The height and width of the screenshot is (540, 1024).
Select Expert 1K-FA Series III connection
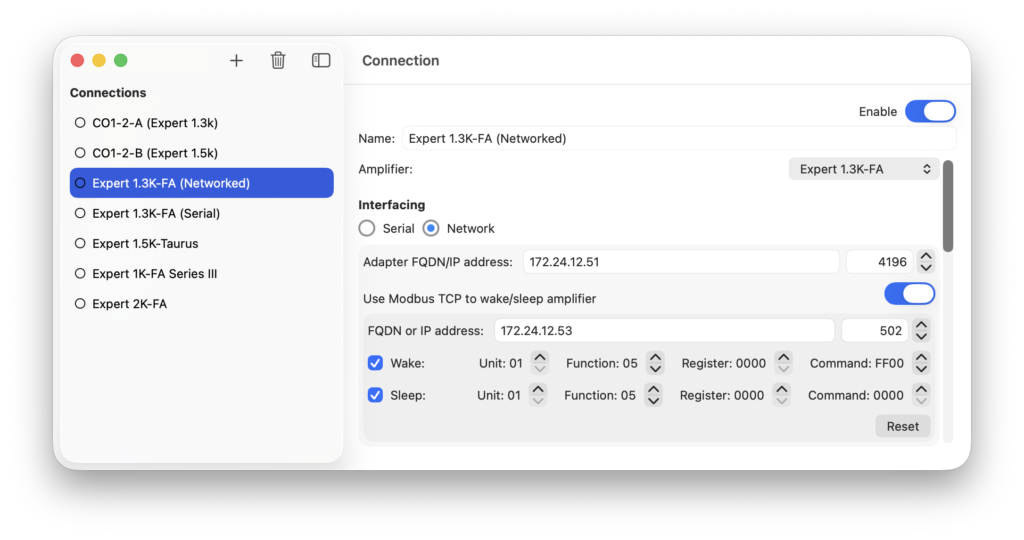pyautogui.click(x=202, y=273)
